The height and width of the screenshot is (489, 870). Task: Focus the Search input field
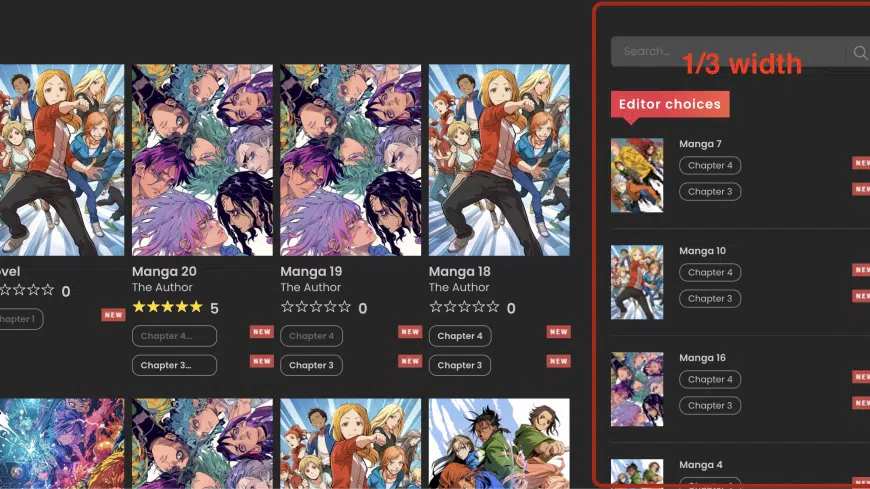pyautogui.click(x=727, y=52)
